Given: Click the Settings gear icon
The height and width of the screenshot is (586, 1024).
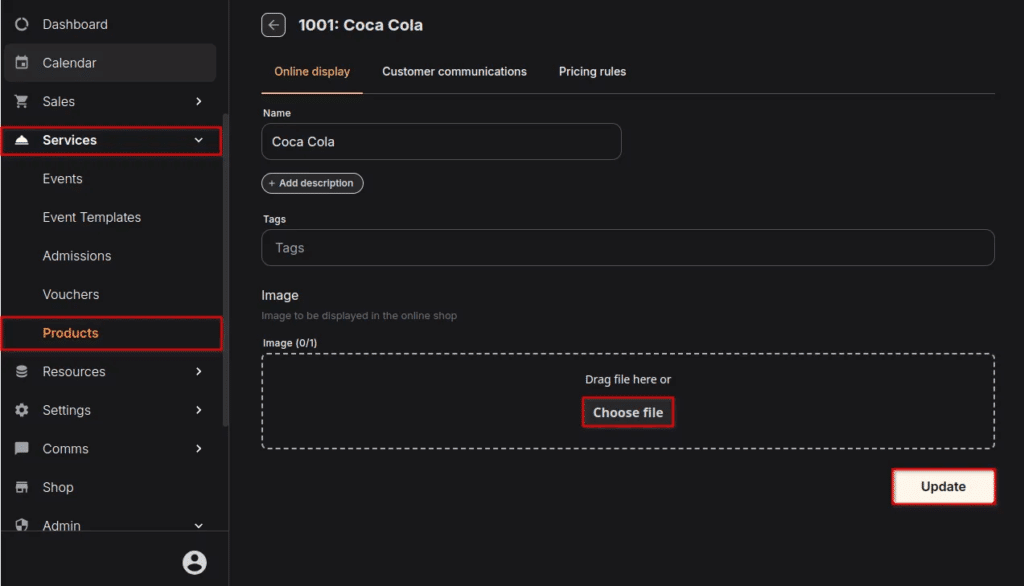Looking at the screenshot, I should click(22, 410).
